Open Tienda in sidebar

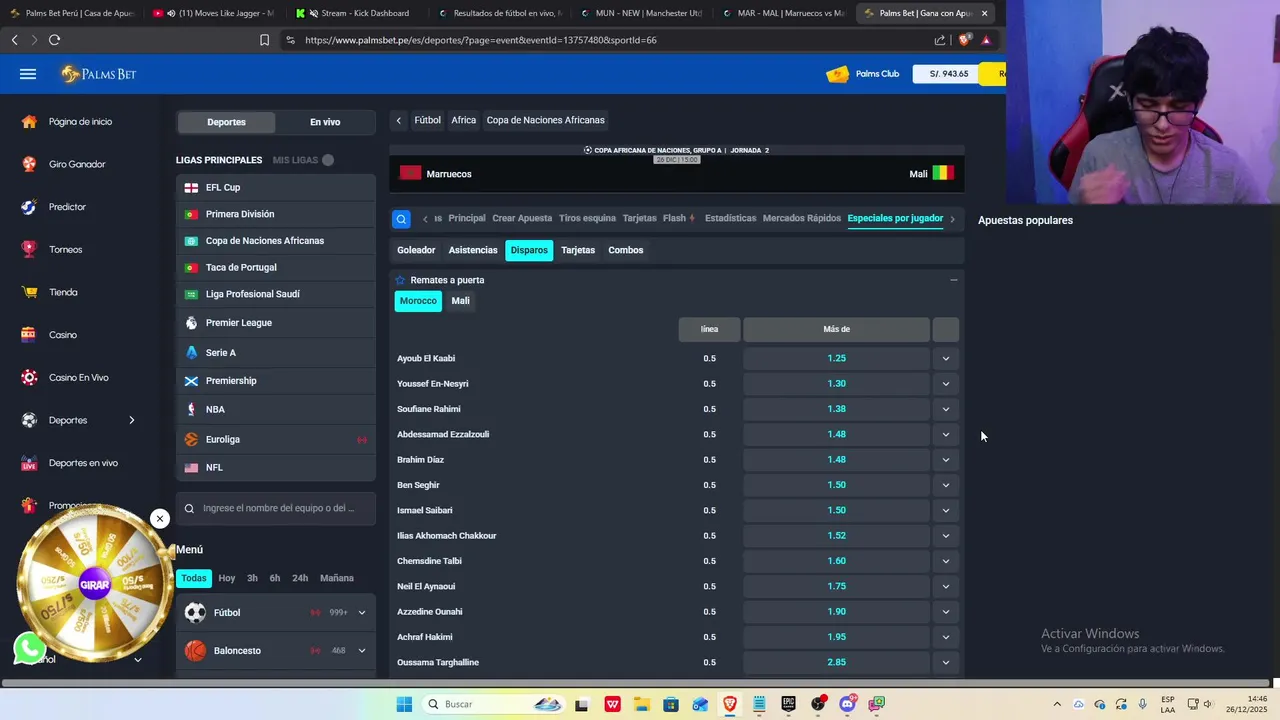tap(63, 292)
